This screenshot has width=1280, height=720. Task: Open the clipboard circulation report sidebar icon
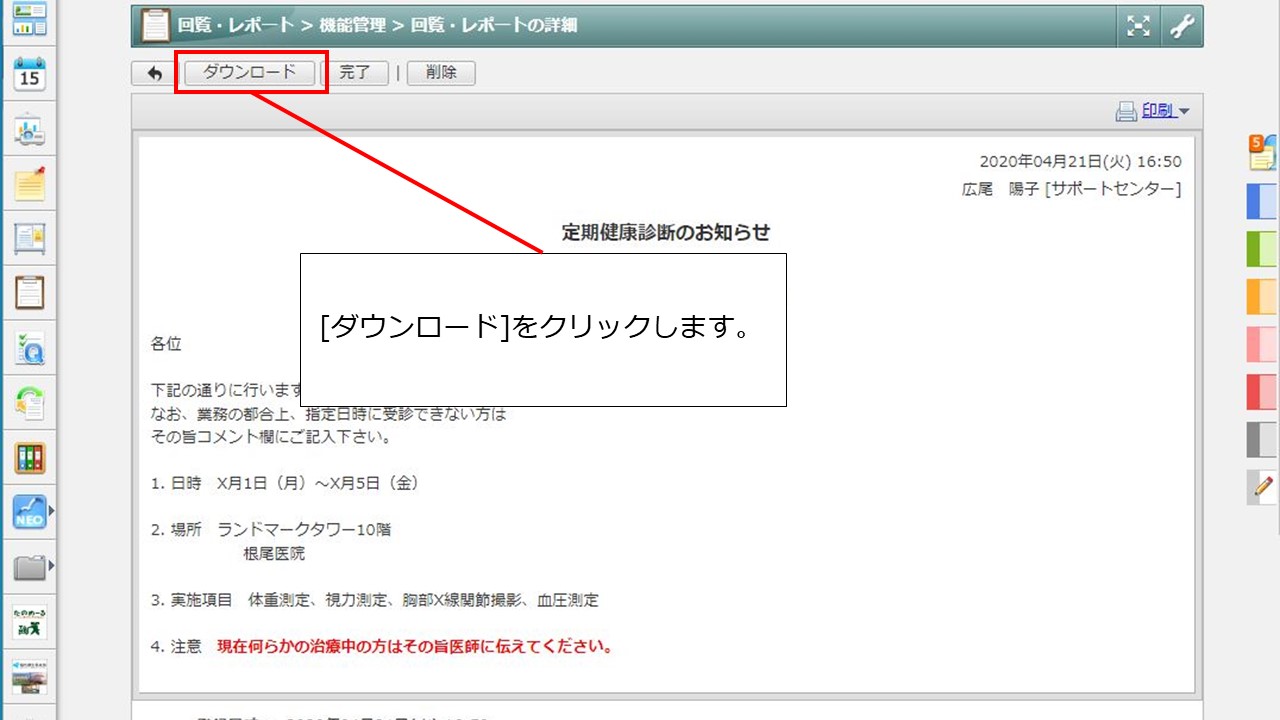pyautogui.click(x=30, y=292)
